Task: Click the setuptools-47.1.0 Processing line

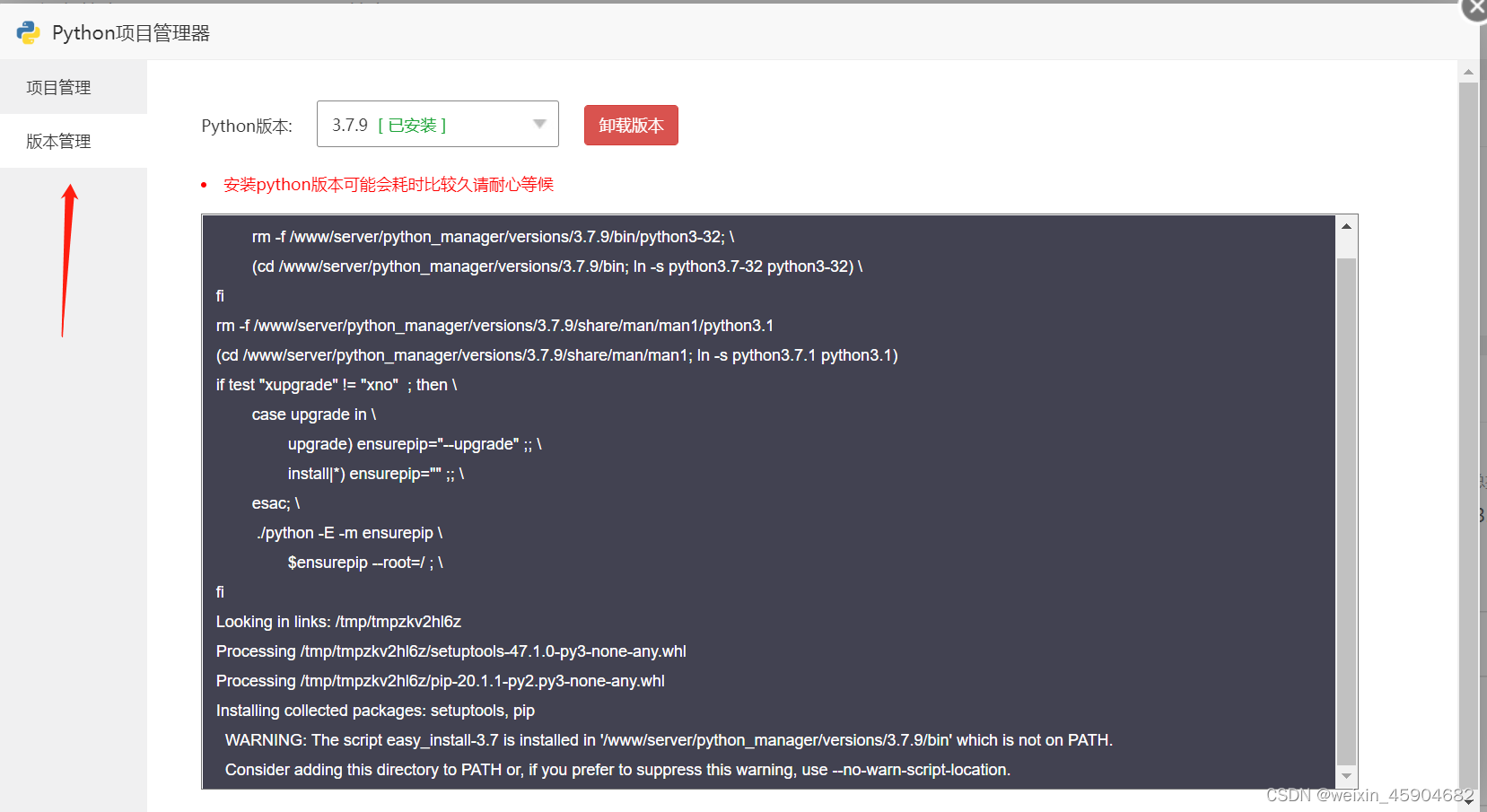Action: coord(450,651)
